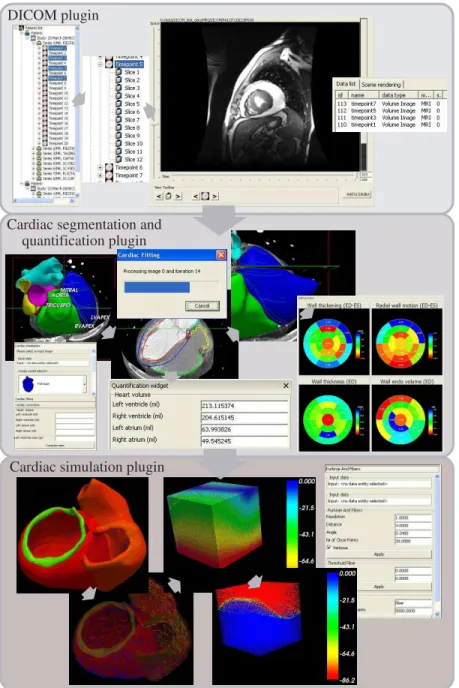Click the Compute mass button in left panel
The height and width of the screenshot is (688, 459).
click(55, 445)
